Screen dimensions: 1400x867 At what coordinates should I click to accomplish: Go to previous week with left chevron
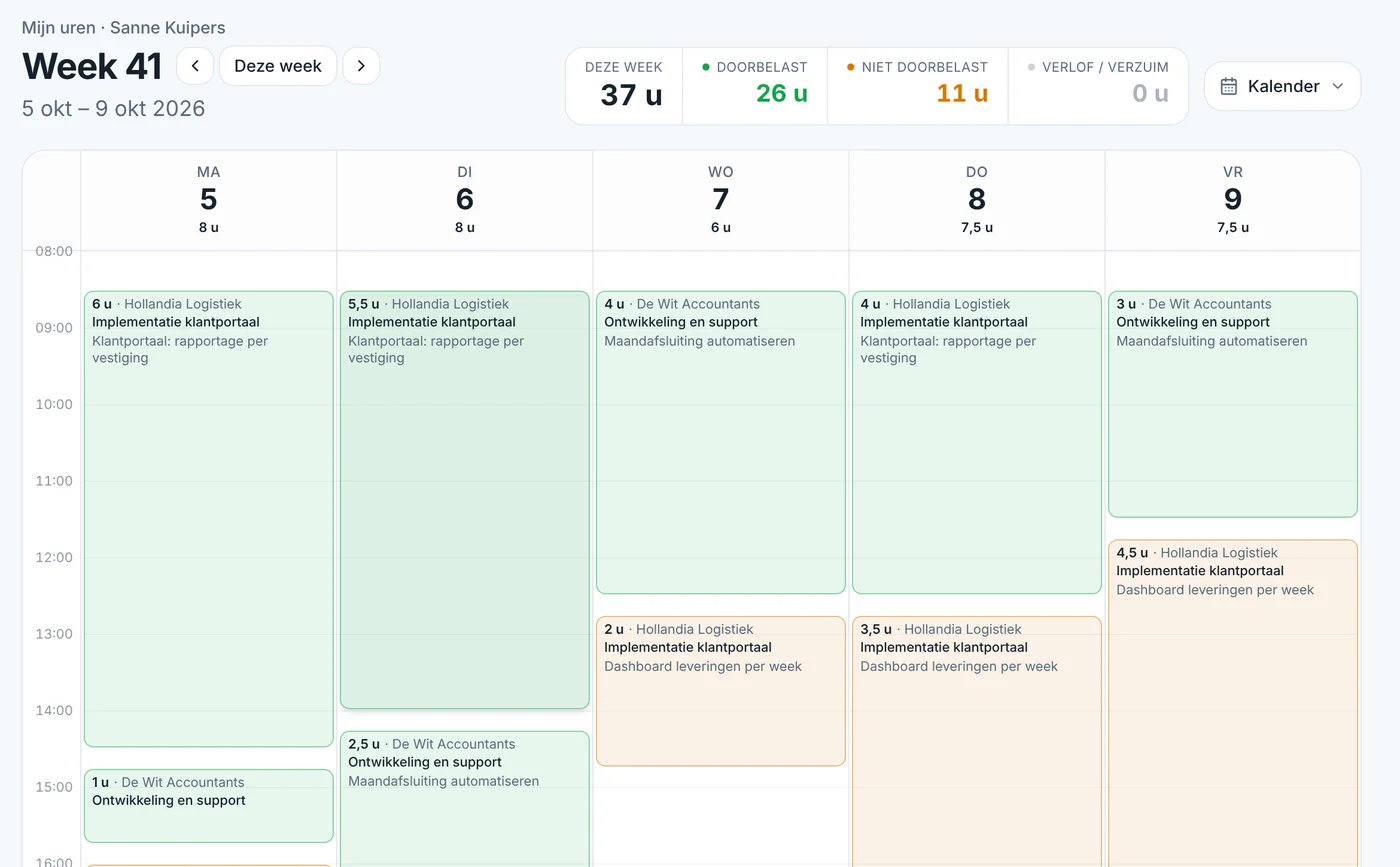pos(195,66)
